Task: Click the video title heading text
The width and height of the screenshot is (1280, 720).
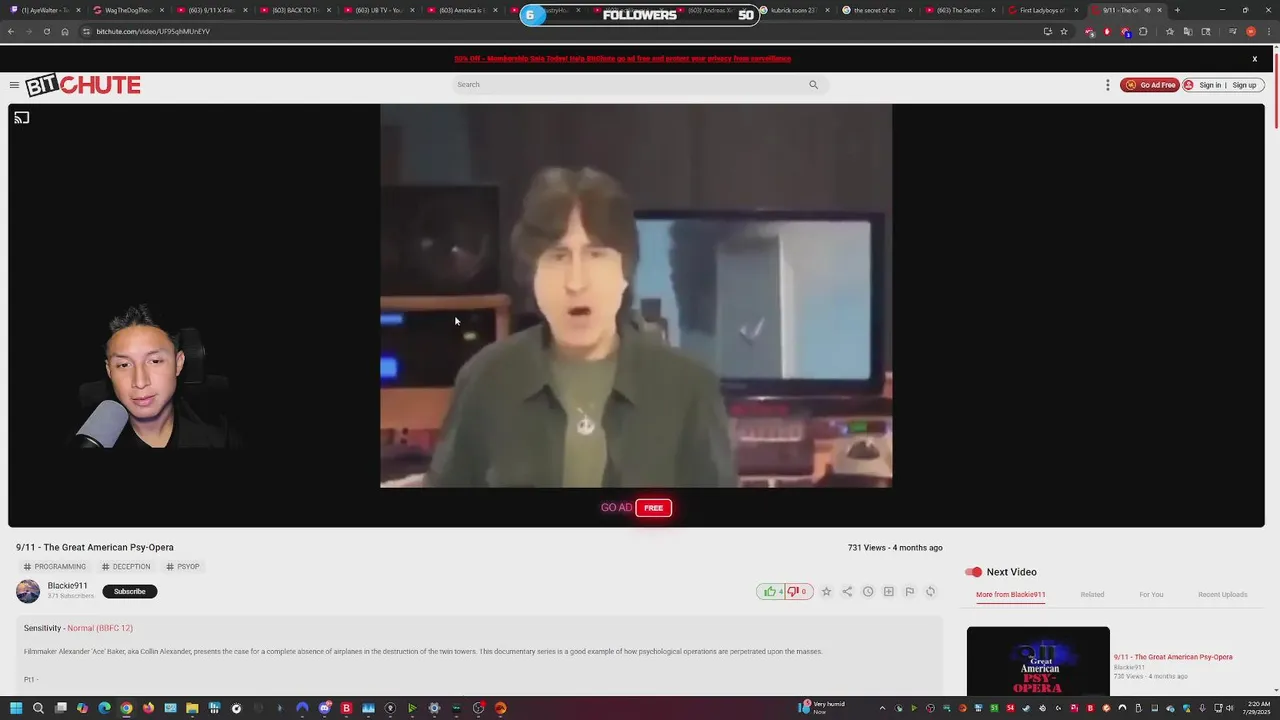Action: 95,547
